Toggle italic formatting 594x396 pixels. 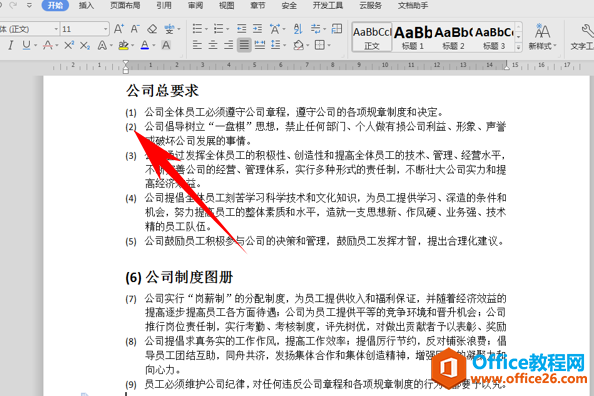11,45
